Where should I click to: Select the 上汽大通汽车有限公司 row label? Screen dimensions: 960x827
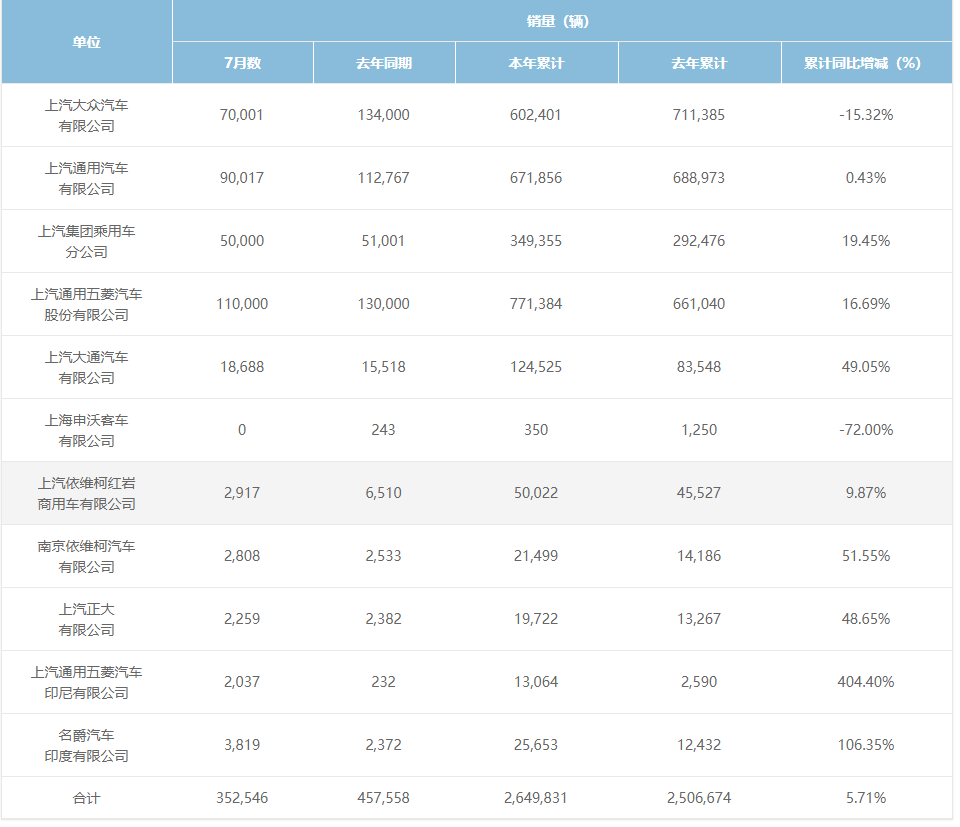coord(86,368)
